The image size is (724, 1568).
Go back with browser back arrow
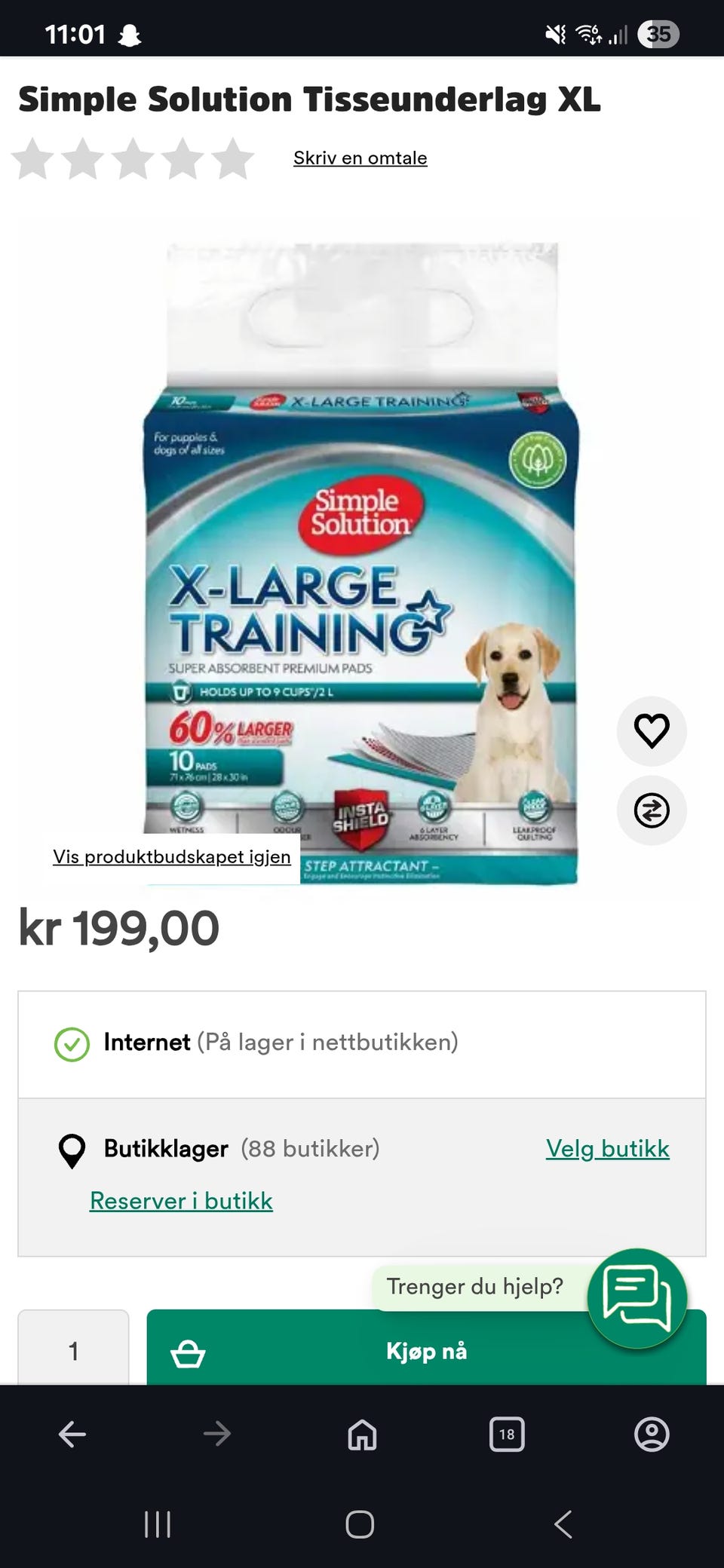(72, 1434)
